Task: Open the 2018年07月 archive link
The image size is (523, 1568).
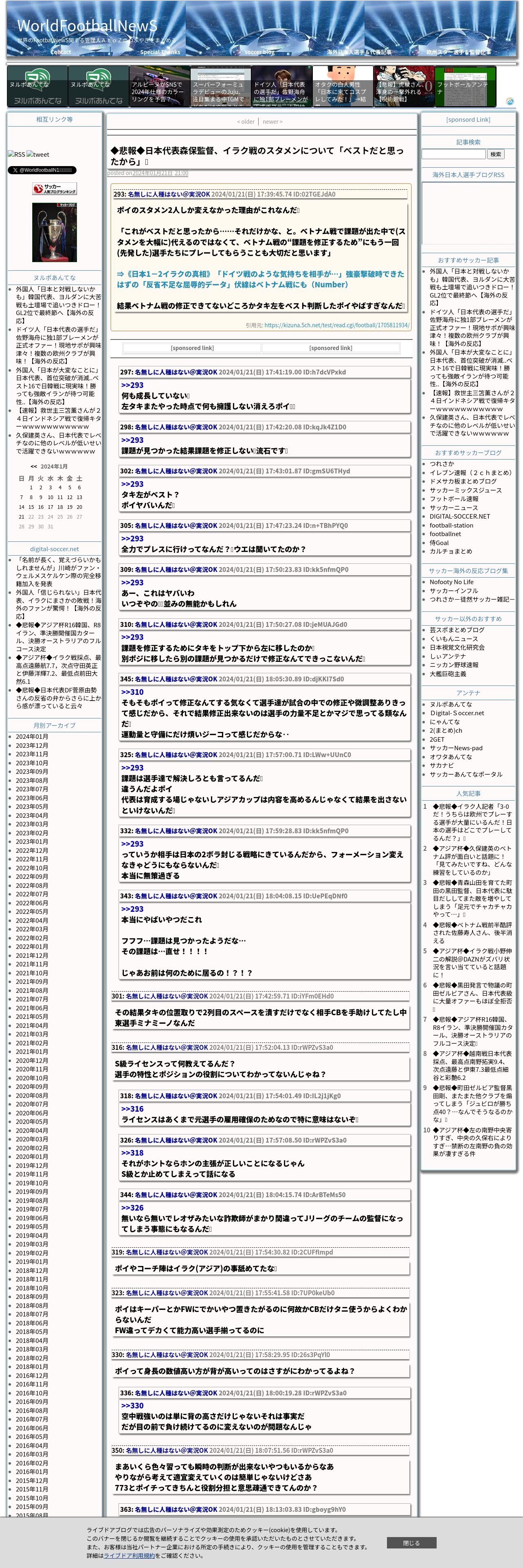Action: coord(32,1315)
